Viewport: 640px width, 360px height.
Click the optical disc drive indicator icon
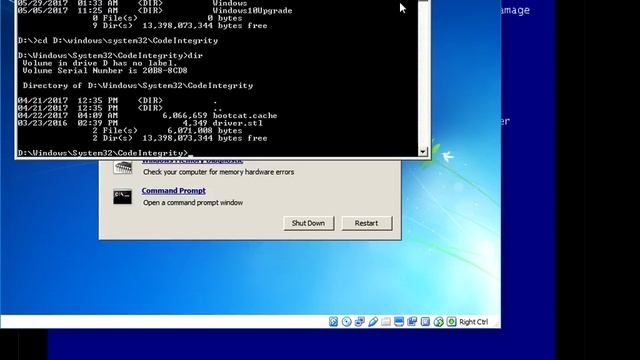coord(347,322)
